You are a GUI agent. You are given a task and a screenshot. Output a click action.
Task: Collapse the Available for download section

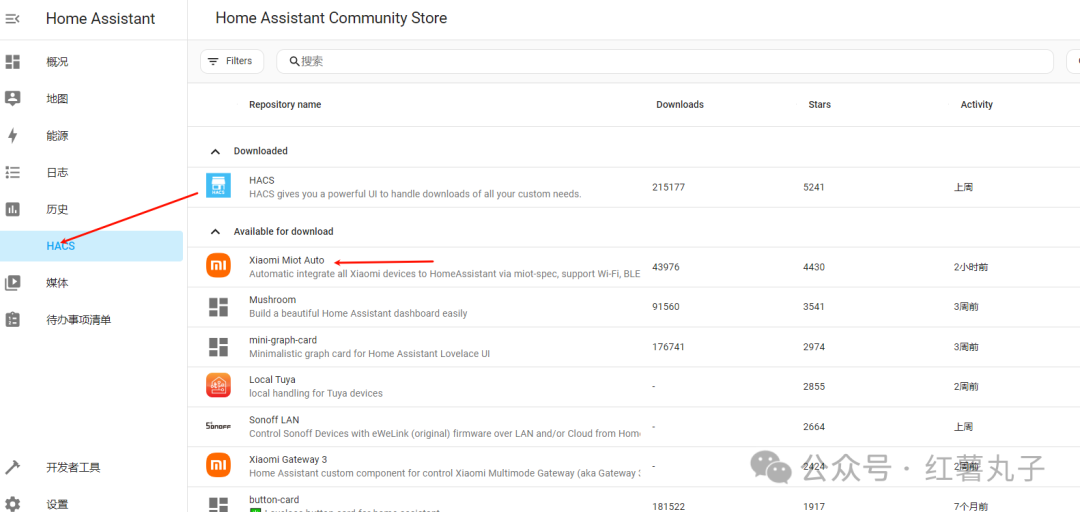point(216,232)
